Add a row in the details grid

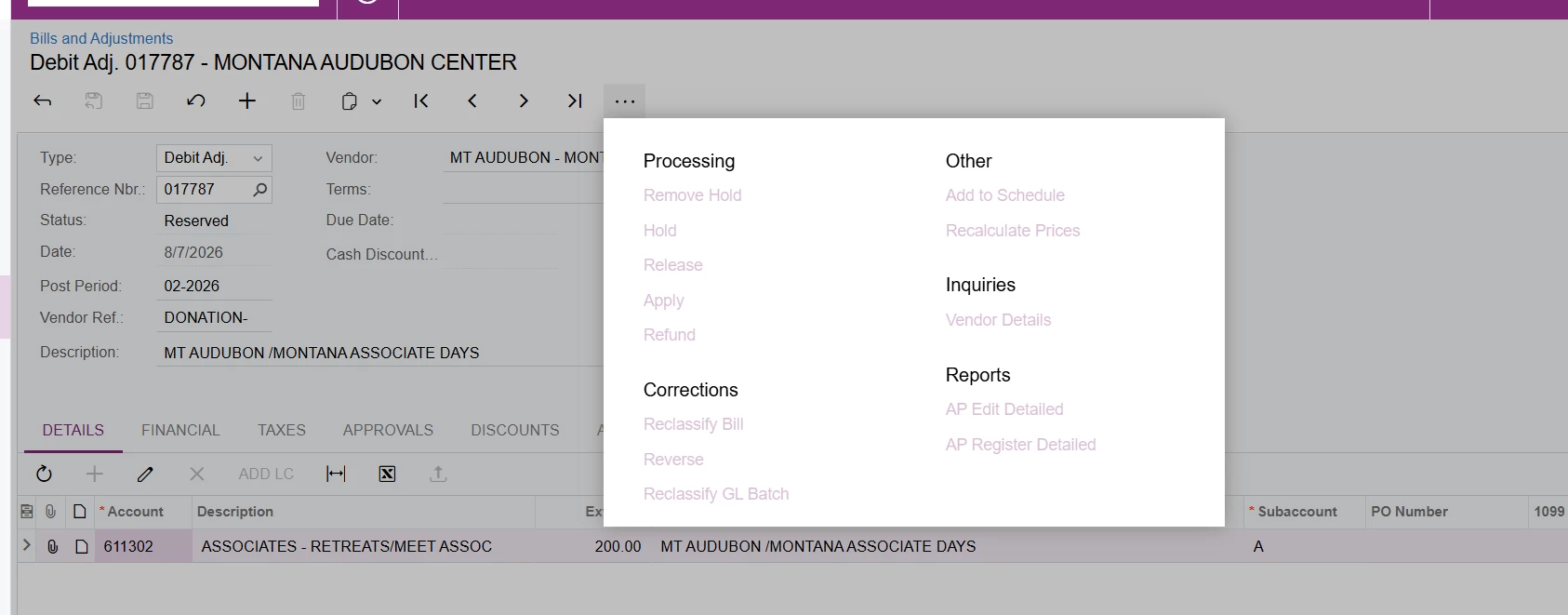95,474
